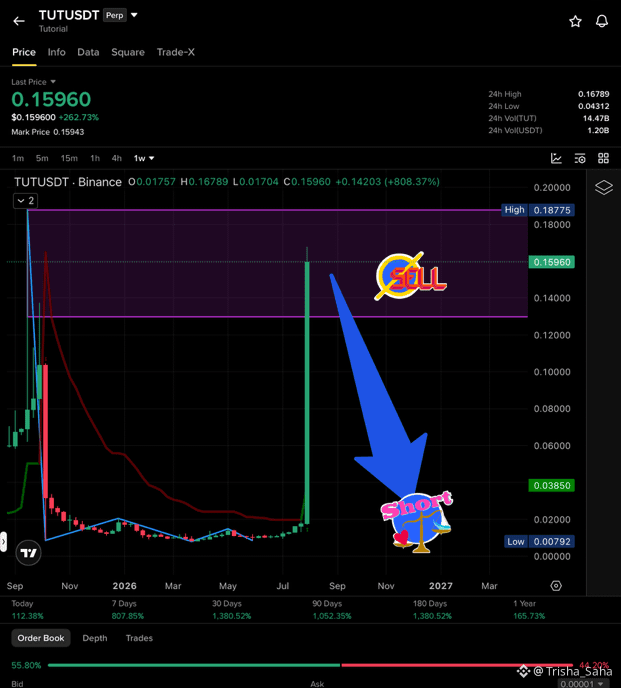Click the Perp contract badge
The image size is (621, 688).
(x=115, y=15)
